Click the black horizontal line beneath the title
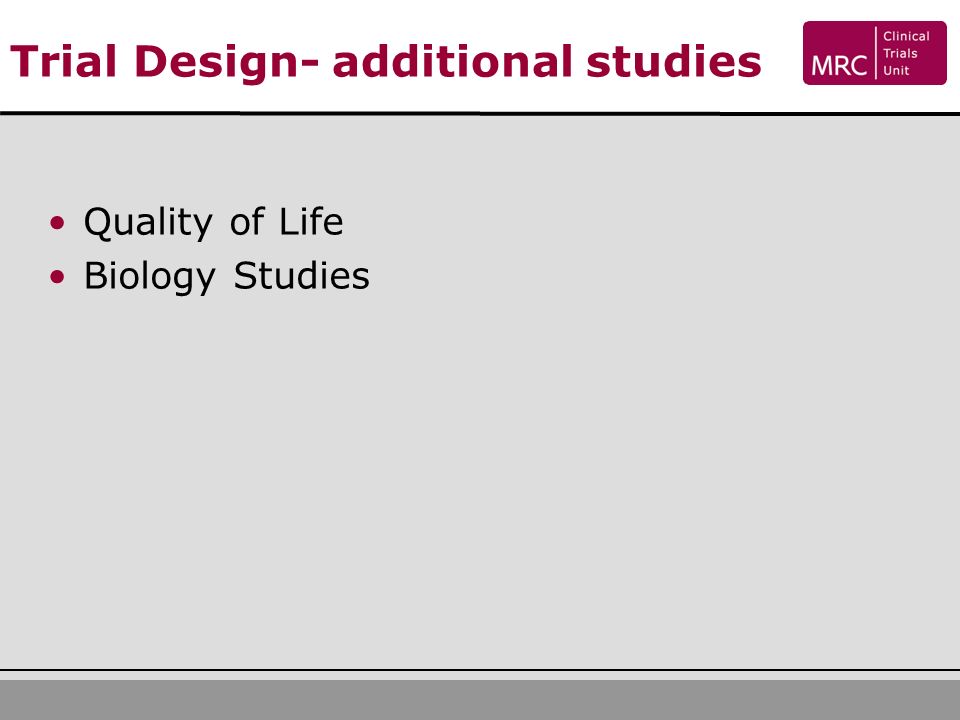 pyautogui.click(x=480, y=113)
